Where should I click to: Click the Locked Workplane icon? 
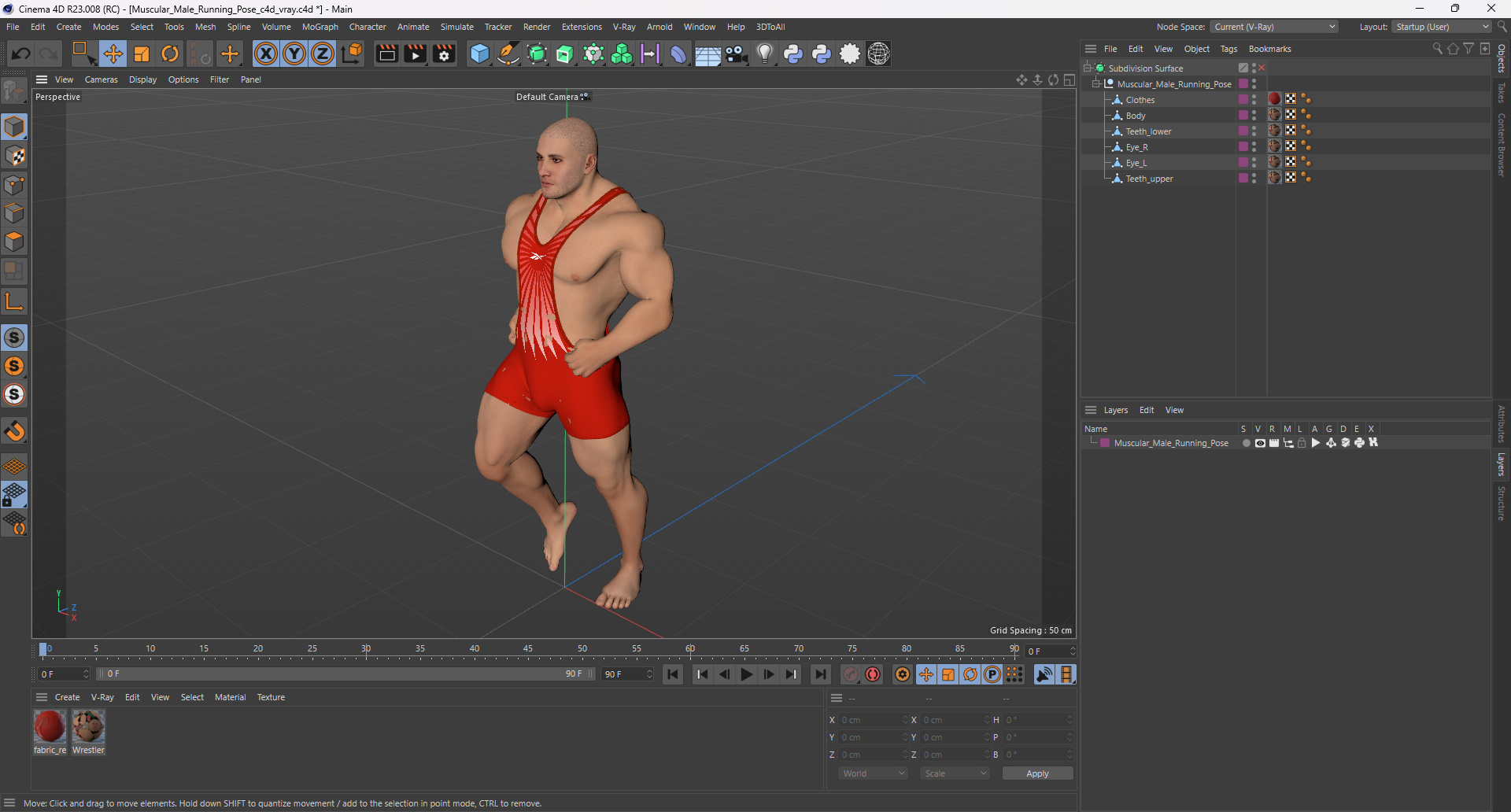[14, 496]
